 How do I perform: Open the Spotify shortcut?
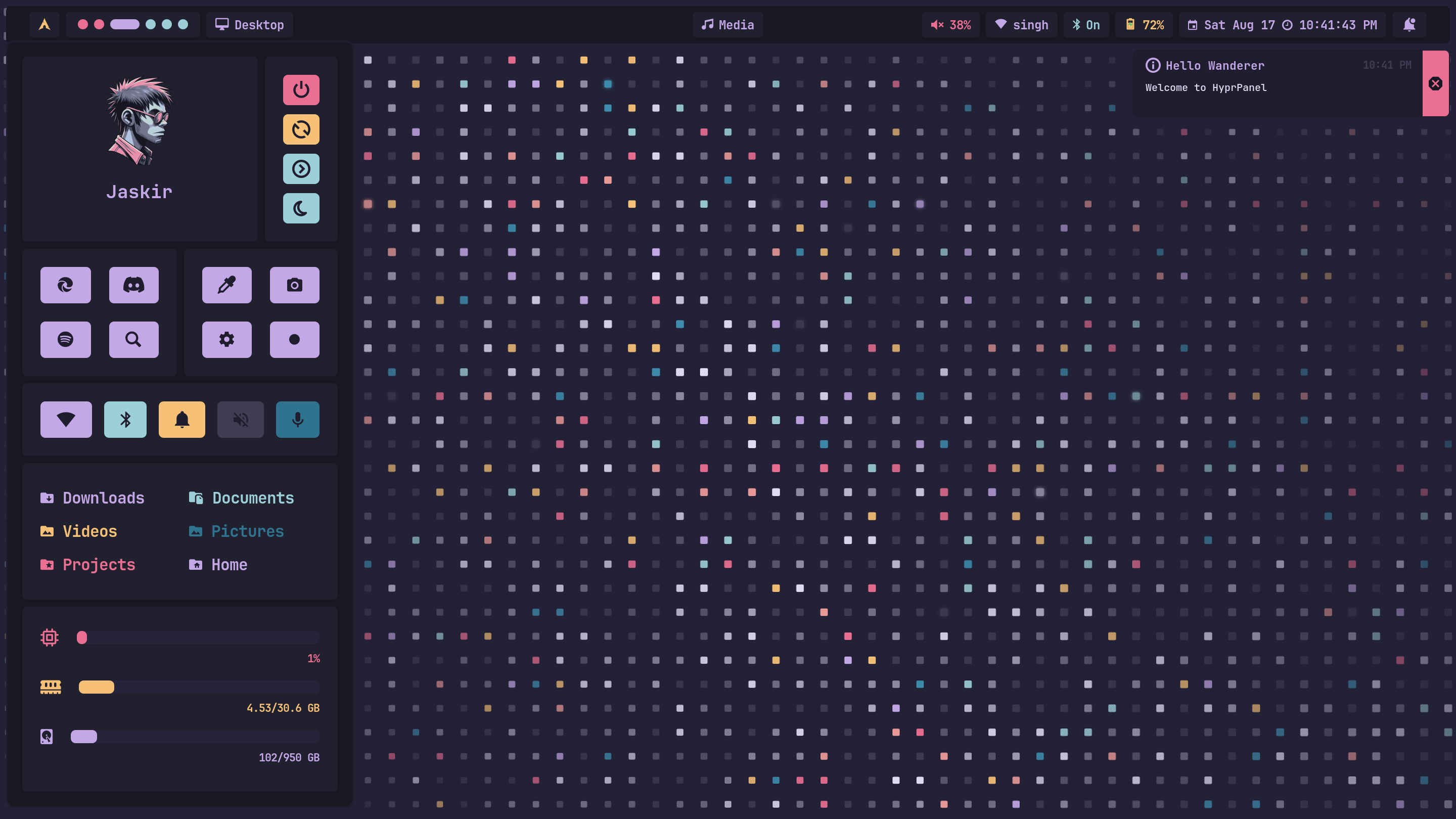(x=66, y=340)
